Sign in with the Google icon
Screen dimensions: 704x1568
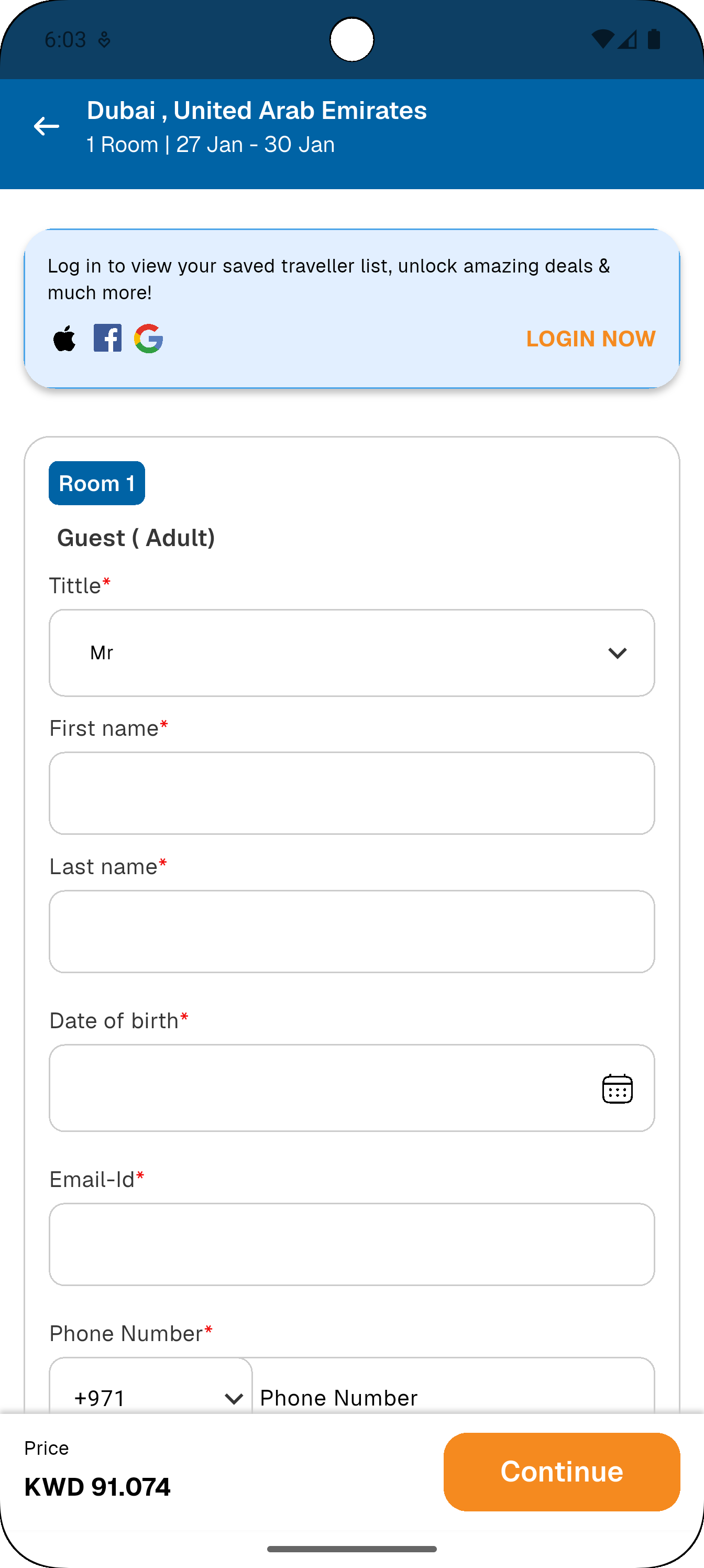click(x=148, y=339)
